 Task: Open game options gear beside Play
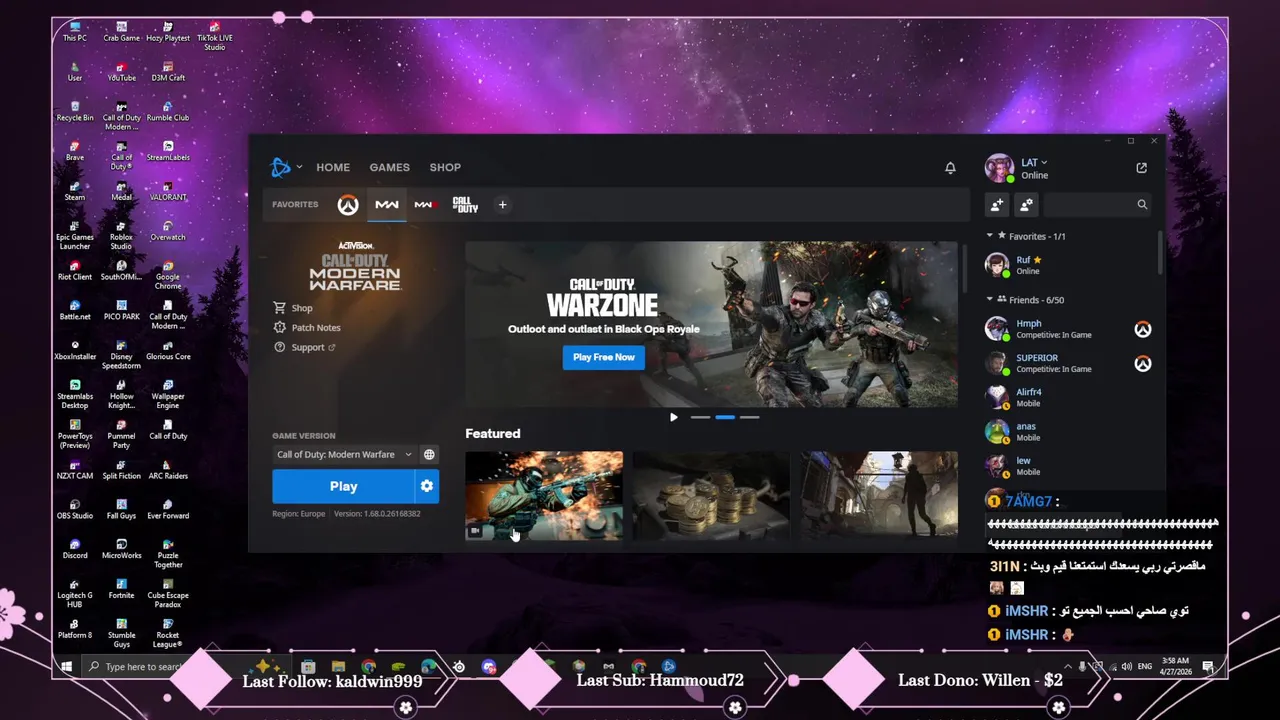pos(427,486)
